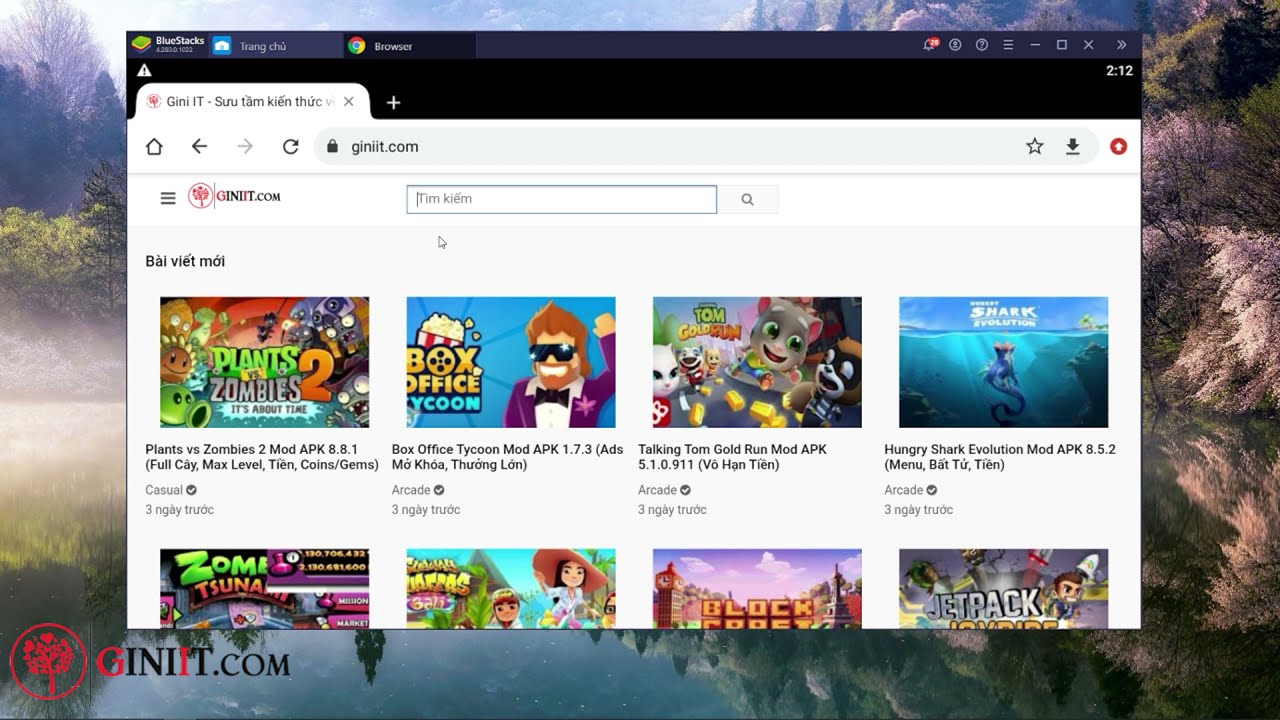Expand BlueStacks side panel with double arrow
This screenshot has width=1280, height=720.
tap(1121, 45)
